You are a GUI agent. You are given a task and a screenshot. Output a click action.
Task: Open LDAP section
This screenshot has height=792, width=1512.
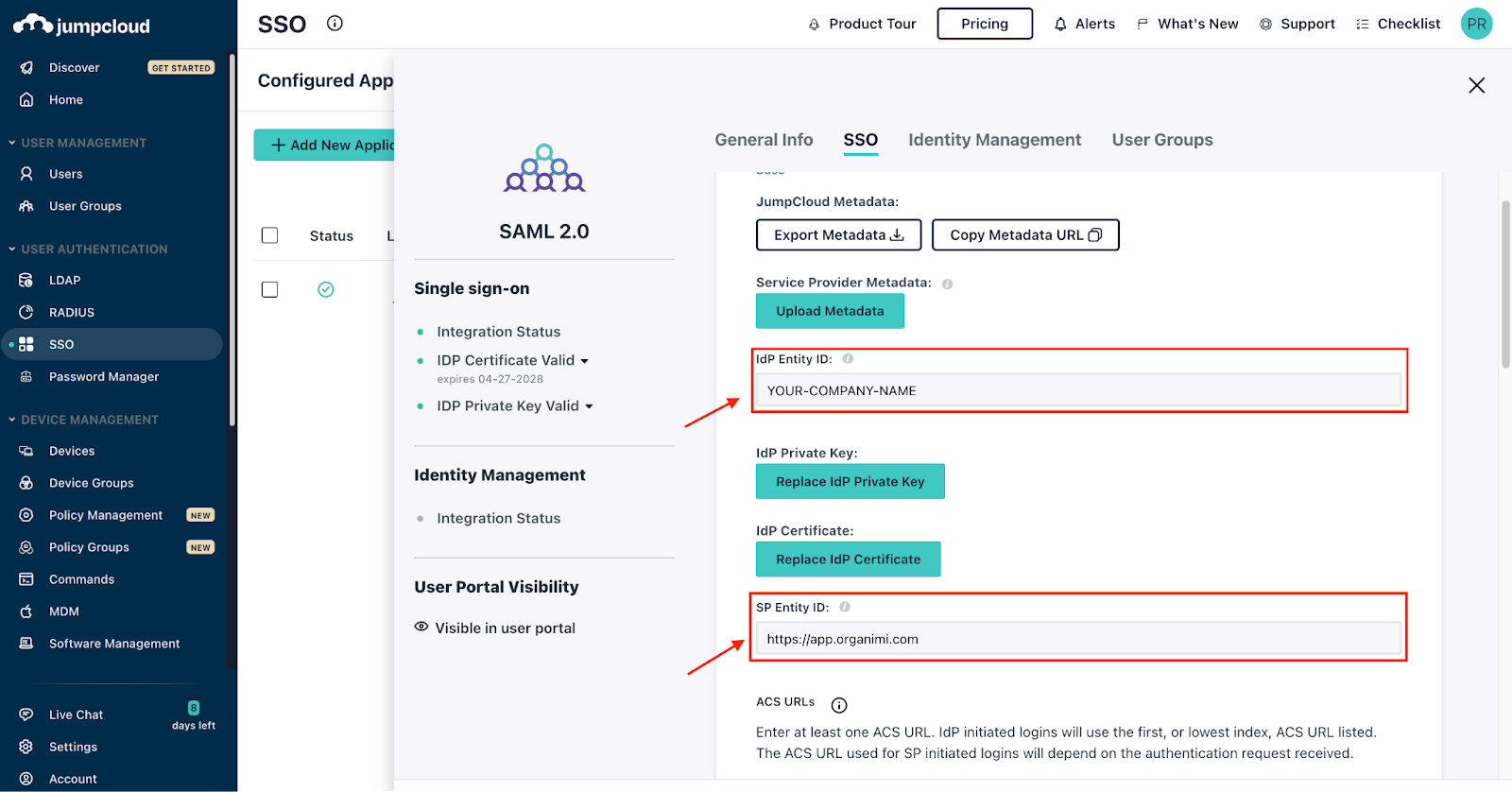click(64, 280)
